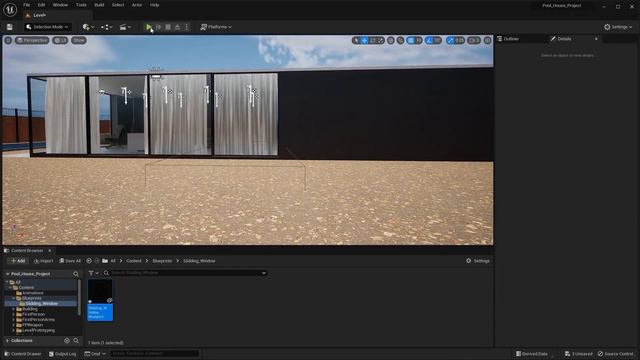Change the grid snap size value
The image size is (640, 360).
419,40
